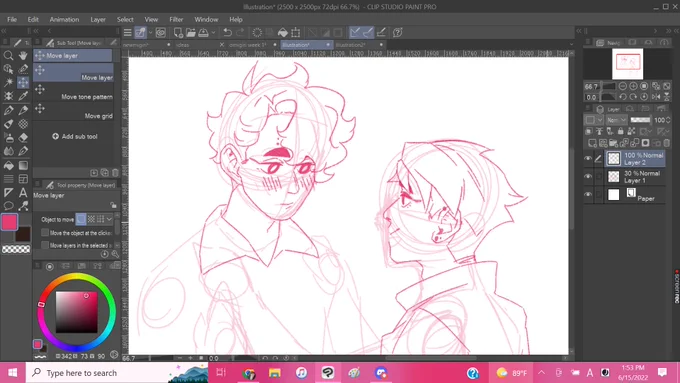Select Move grid sub tool
Viewport: 680px width, 383px height.
(73, 111)
